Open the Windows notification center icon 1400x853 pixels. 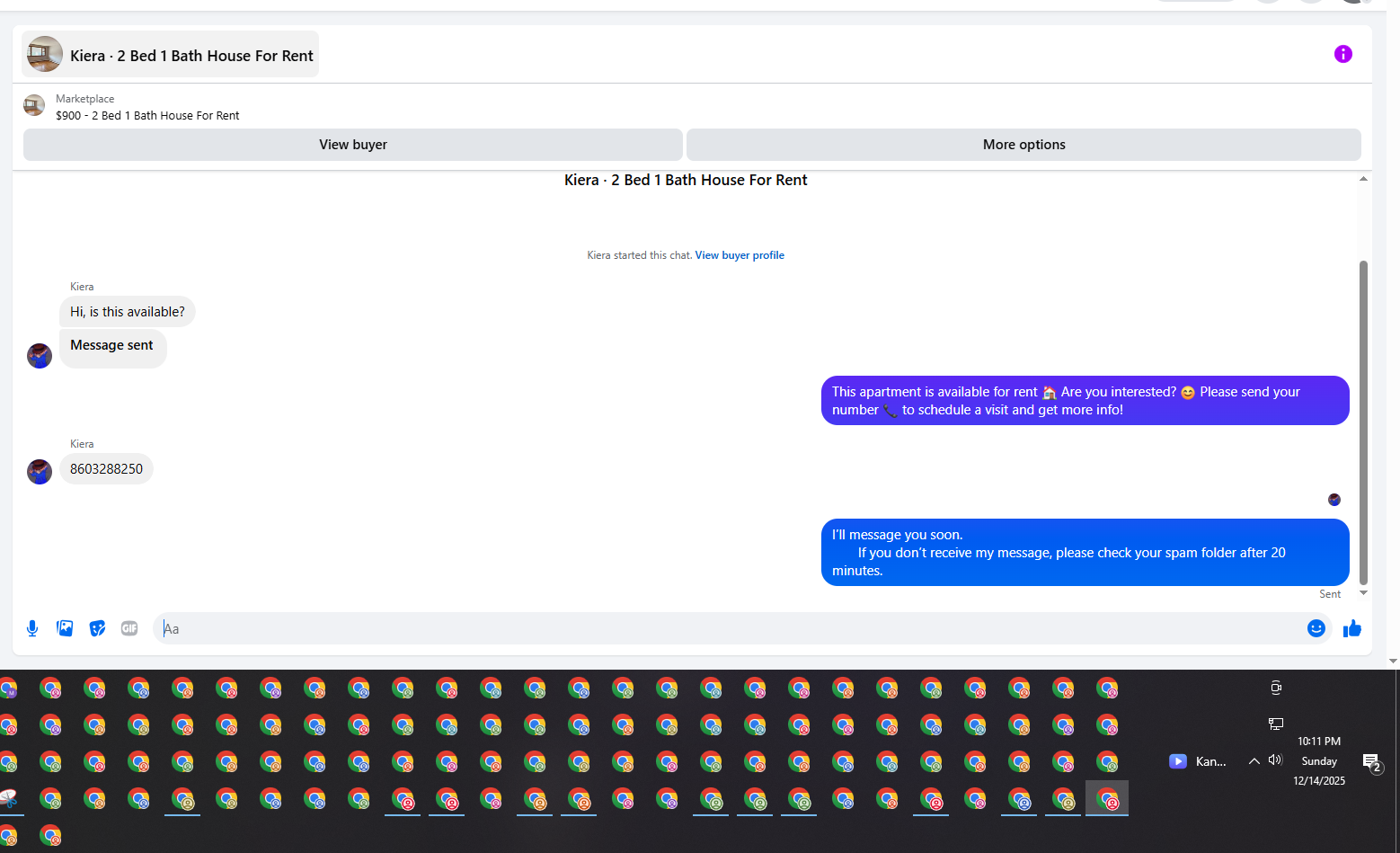click(x=1372, y=763)
